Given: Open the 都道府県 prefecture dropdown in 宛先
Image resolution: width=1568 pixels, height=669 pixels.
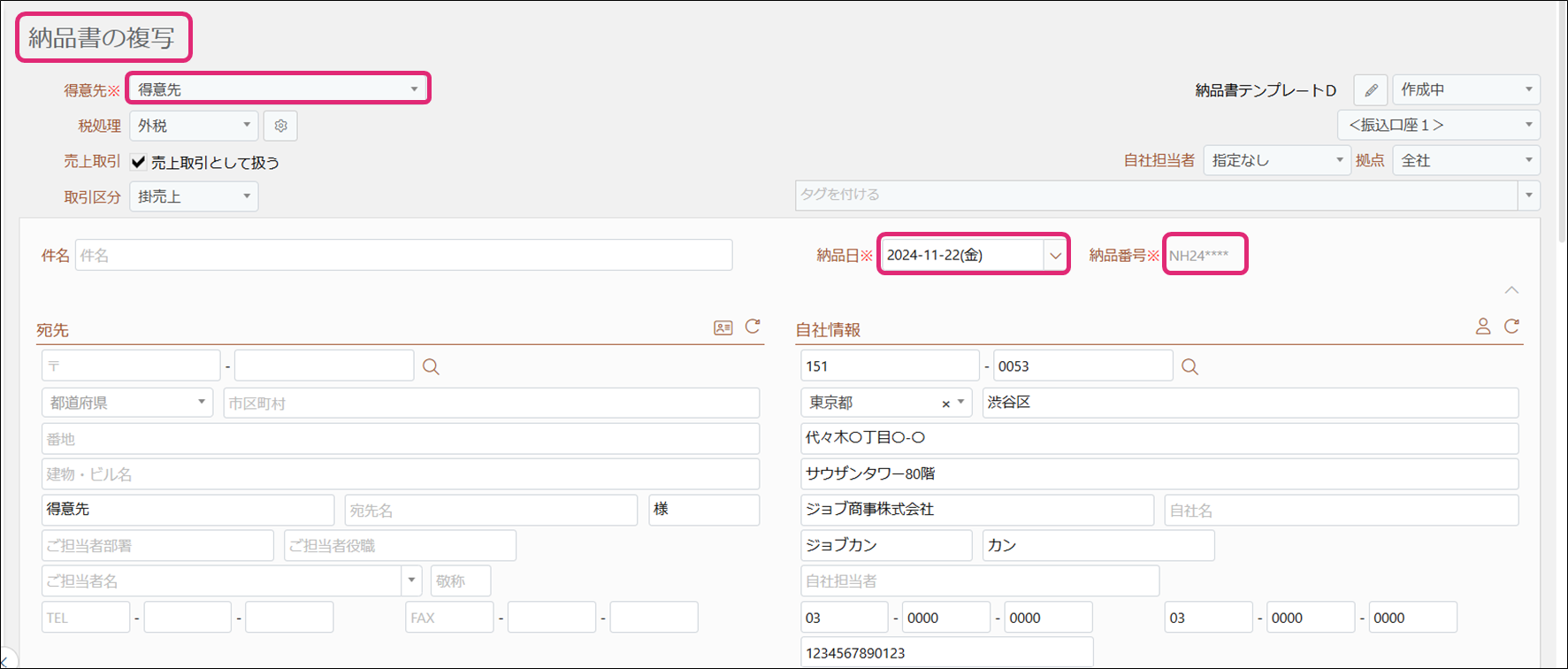Looking at the screenshot, I should (126, 403).
